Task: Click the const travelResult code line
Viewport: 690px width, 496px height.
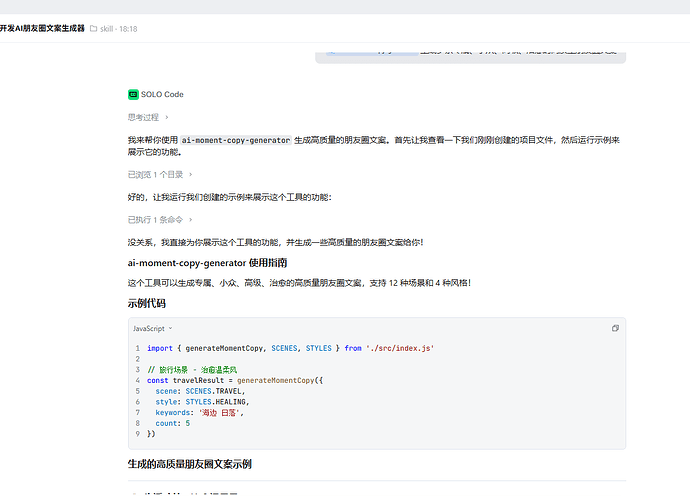Action: tap(235, 380)
